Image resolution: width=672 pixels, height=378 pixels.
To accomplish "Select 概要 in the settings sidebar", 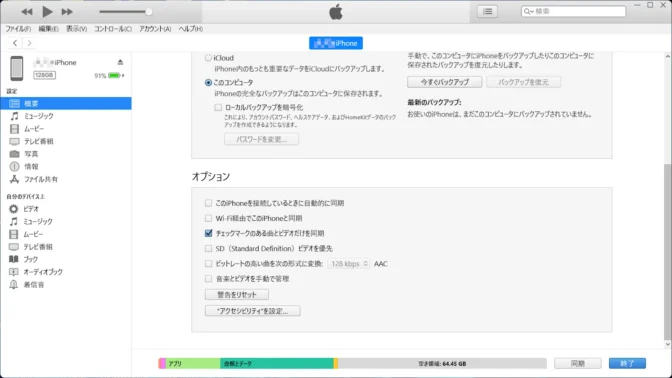I will coord(66,103).
